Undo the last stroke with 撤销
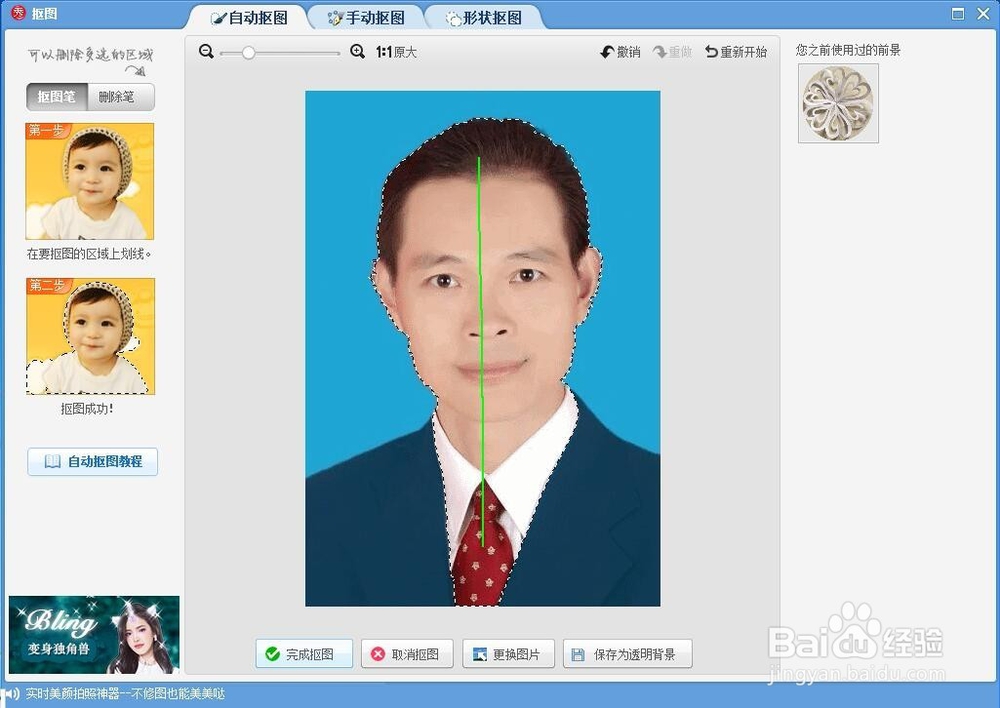This screenshot has height=708, width=1000. pyautogui.click(x=620, y=51)
